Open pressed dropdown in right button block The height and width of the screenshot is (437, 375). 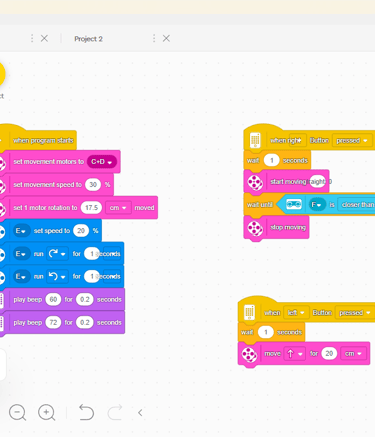(x=352, y=141)
